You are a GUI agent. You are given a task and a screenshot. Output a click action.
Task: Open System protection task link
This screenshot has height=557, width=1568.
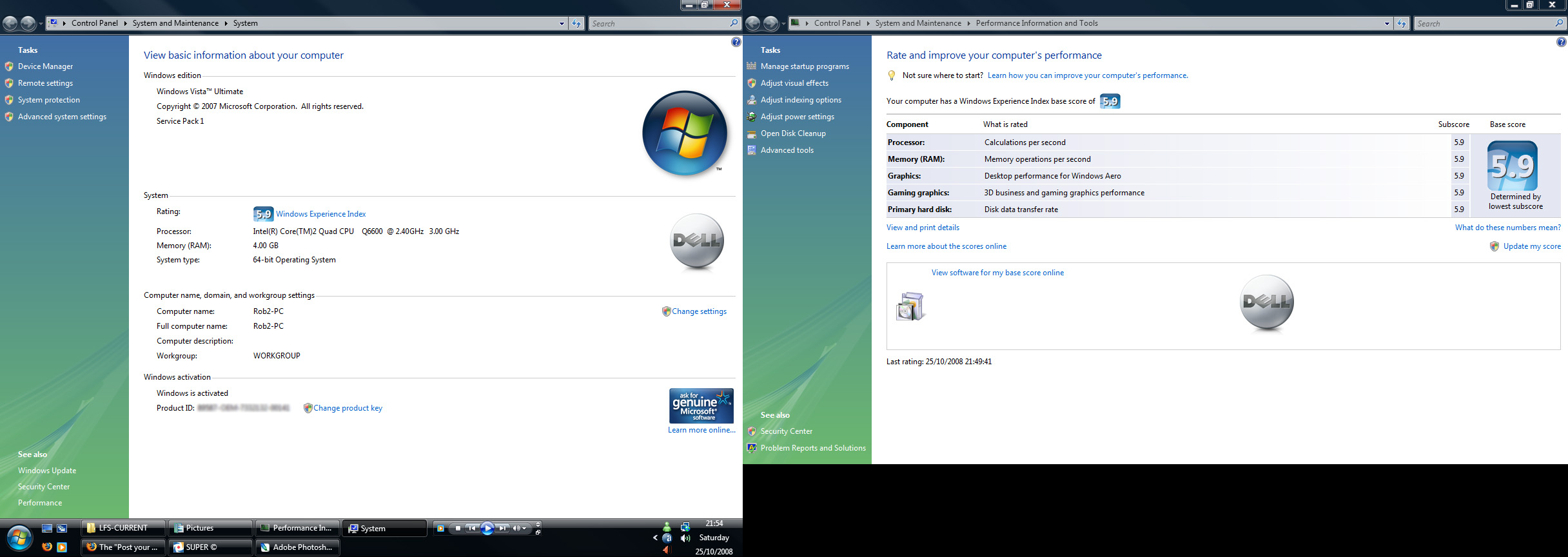pos(49,100)
